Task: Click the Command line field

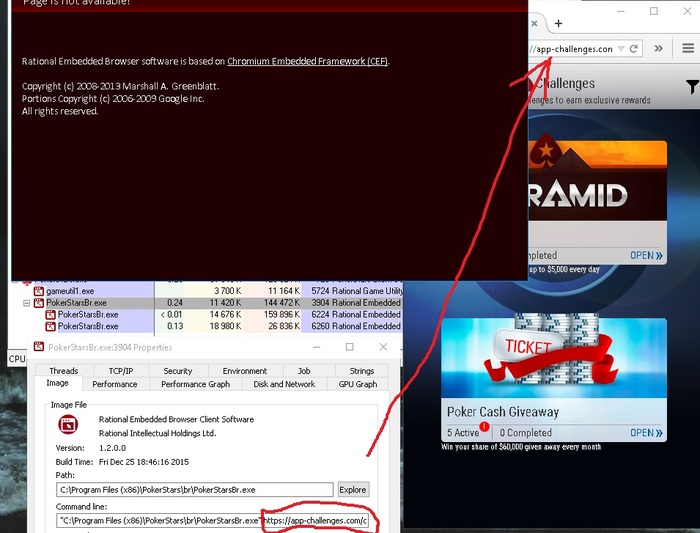Action: [212, 521]
